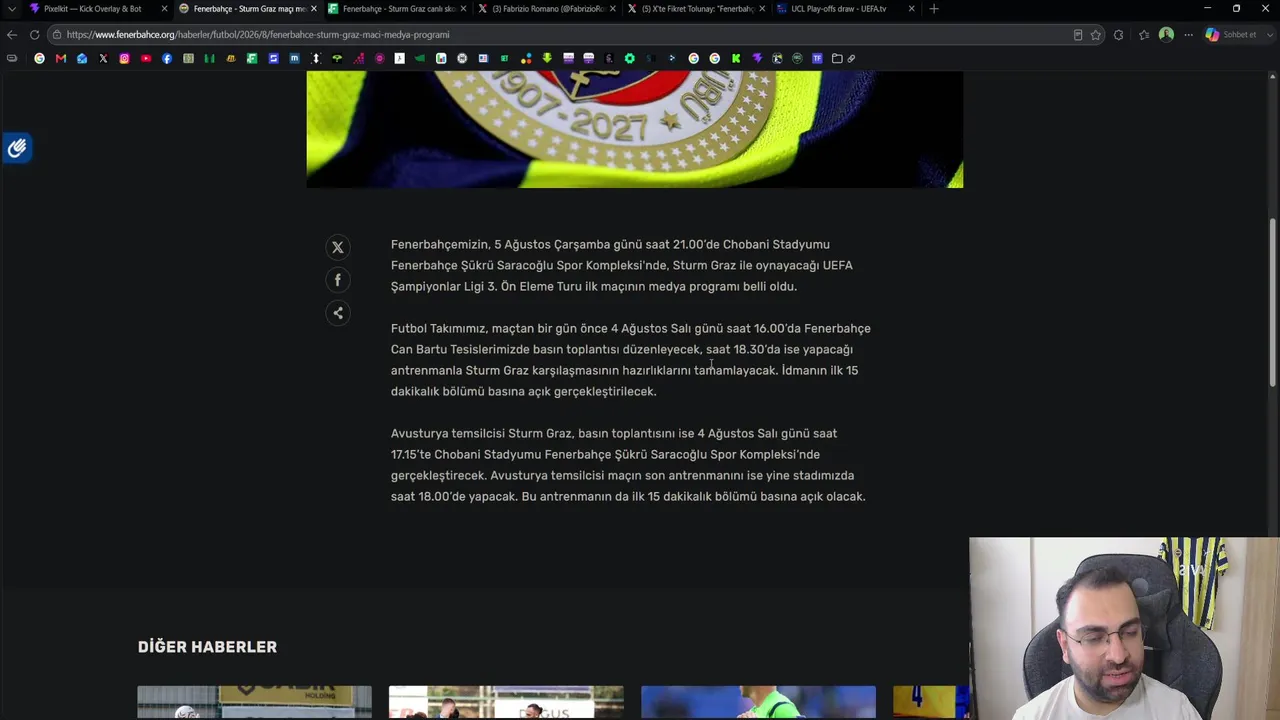This screenshot has width=1280, height=720.
Task: Open the Facebook bookmark in bookmarks bar
Action: coord(167,58)
